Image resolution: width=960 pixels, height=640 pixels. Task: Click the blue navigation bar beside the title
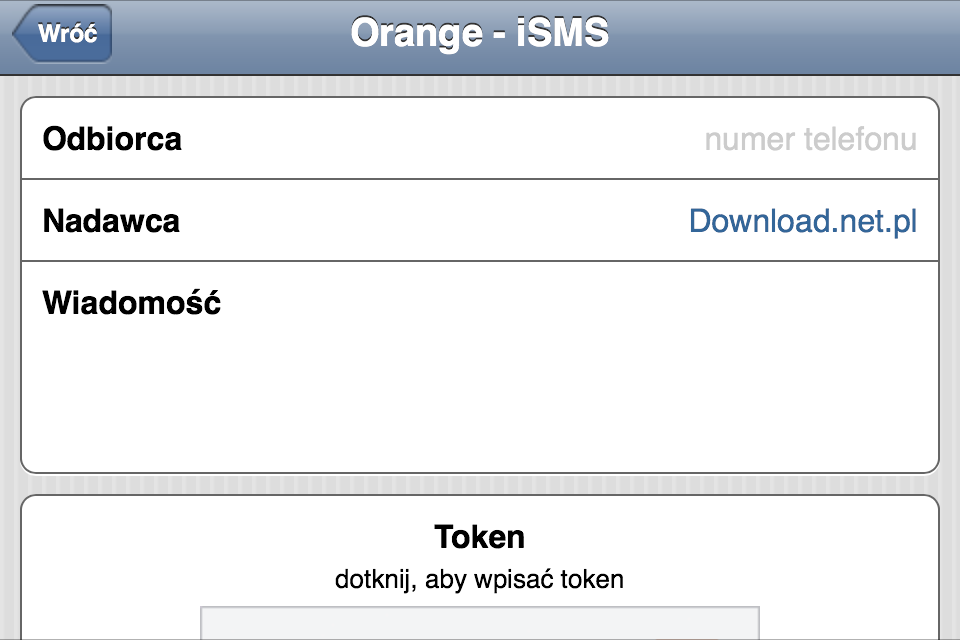[x=784, y=37]
